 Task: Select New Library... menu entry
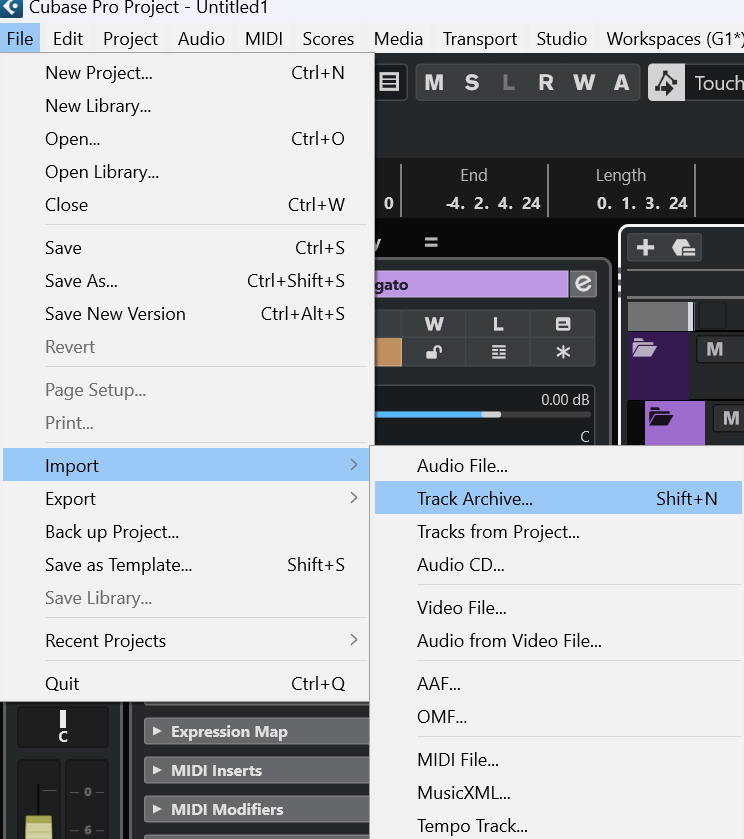(x=186, y=105)
